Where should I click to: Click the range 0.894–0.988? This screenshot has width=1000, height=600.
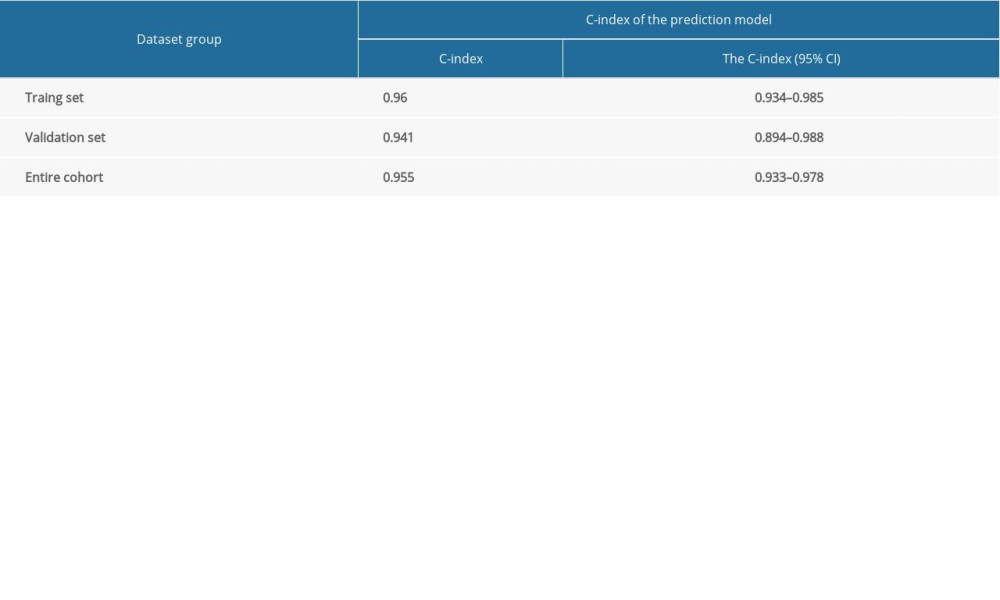click(x=789, y=137)
